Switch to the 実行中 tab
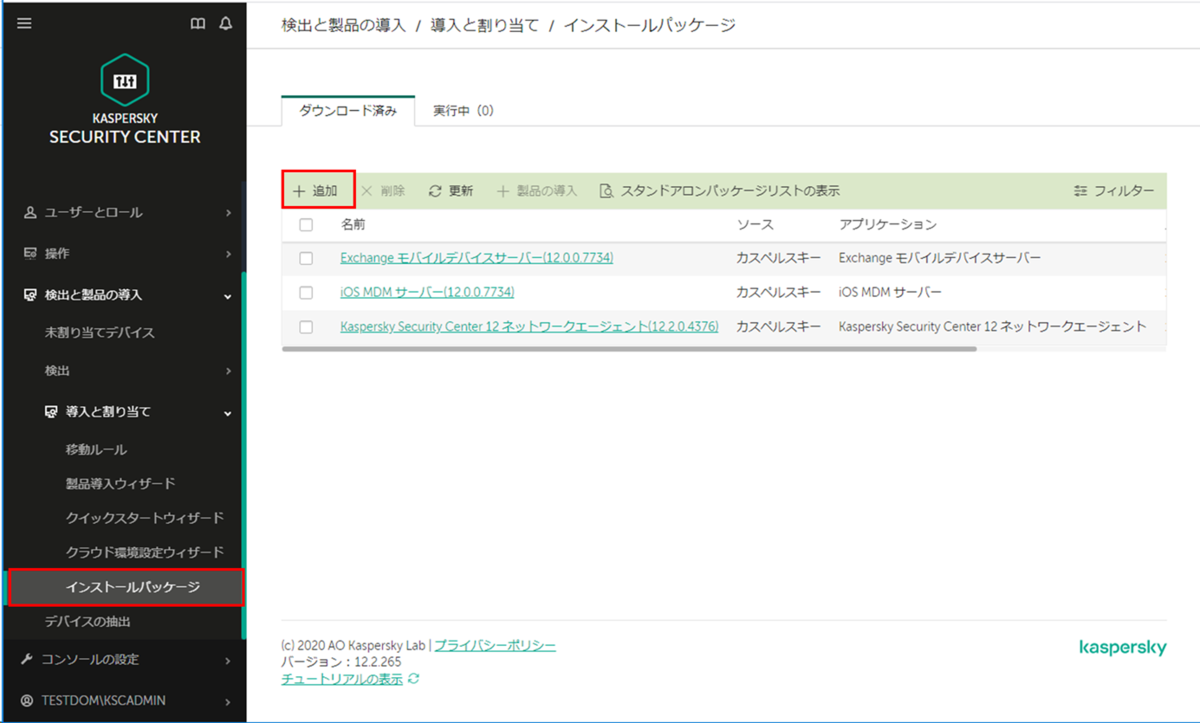 tap(462, 111)
